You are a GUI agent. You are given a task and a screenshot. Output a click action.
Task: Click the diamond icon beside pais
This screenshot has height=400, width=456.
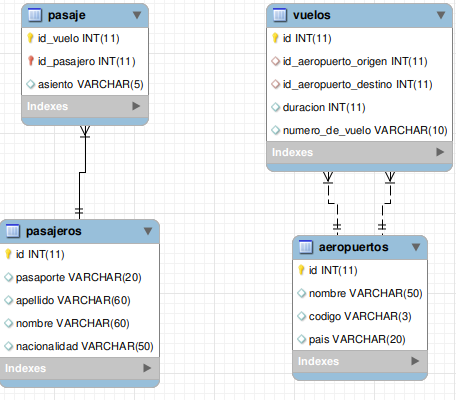pyautogui.click(x=301, y=339)
